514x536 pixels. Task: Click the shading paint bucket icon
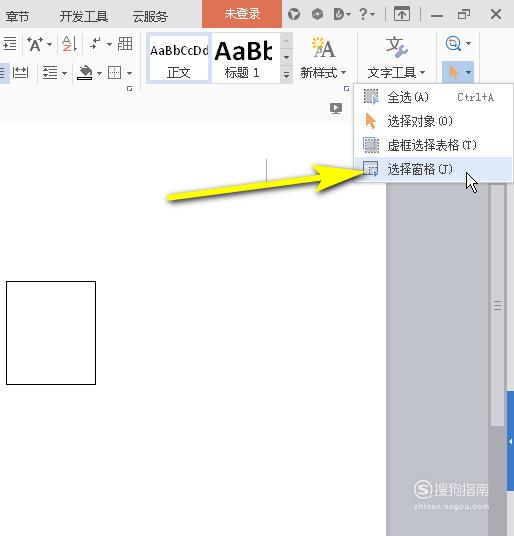85,72
